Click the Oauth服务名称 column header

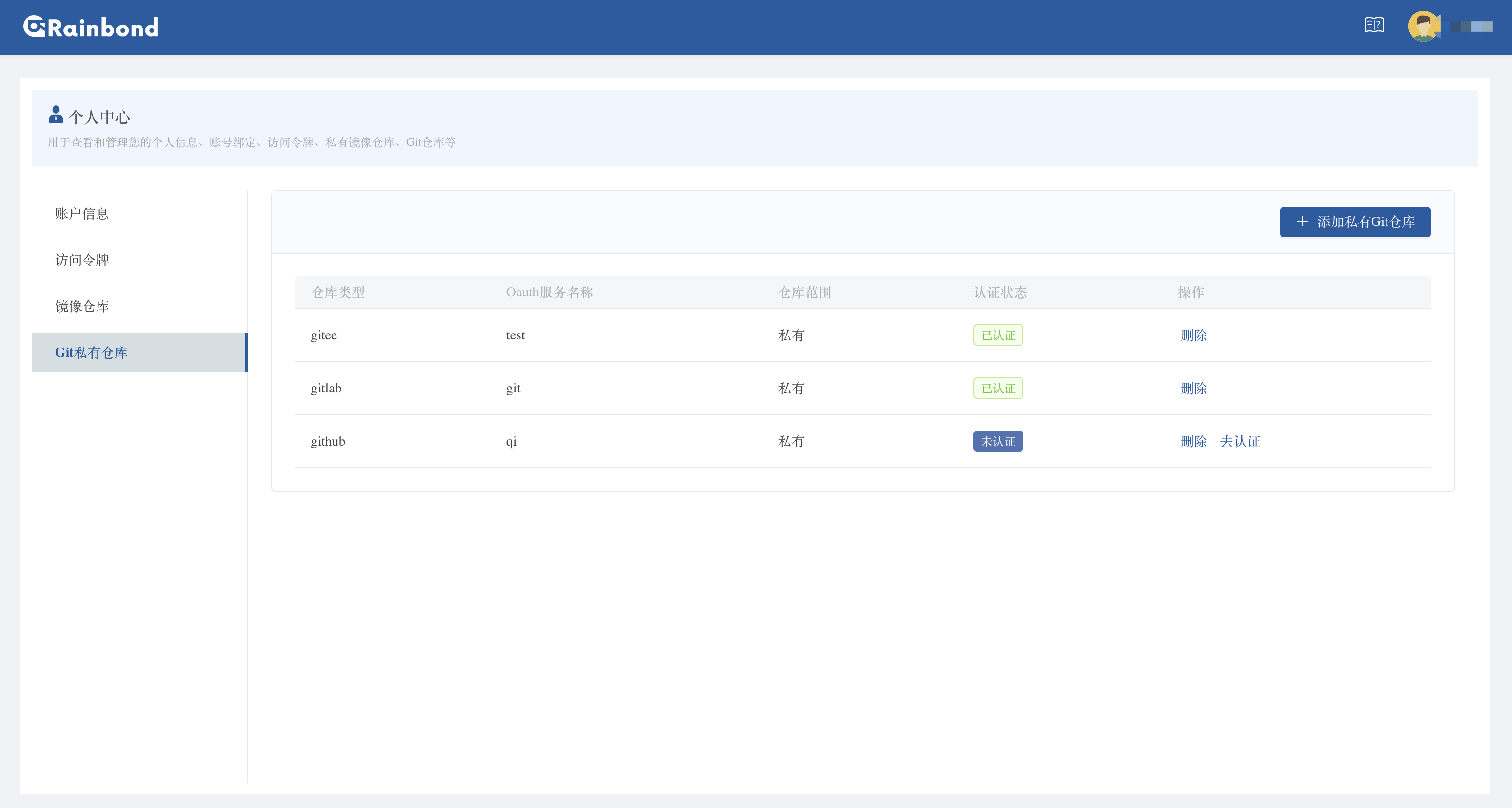coord(549,292)
